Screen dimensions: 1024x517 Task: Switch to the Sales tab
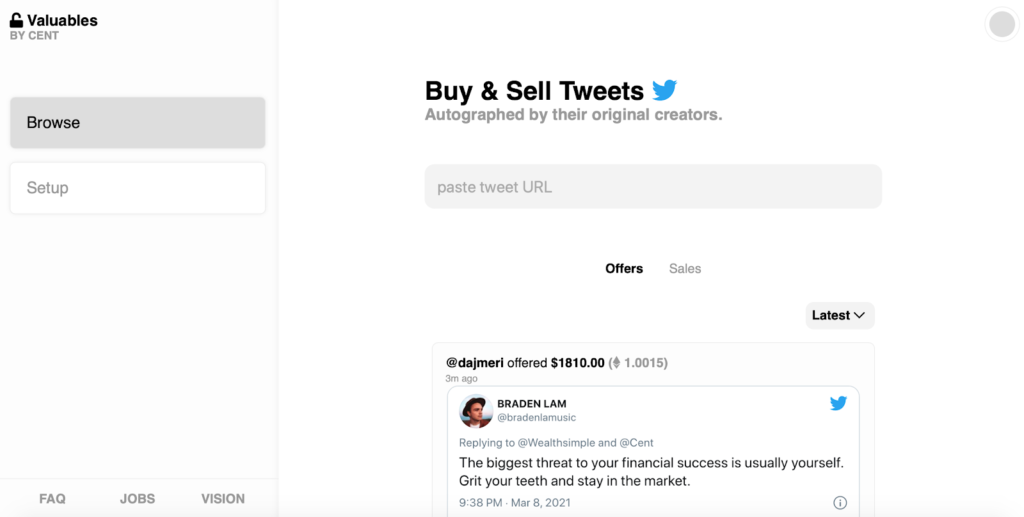click(x=685, y=268)
